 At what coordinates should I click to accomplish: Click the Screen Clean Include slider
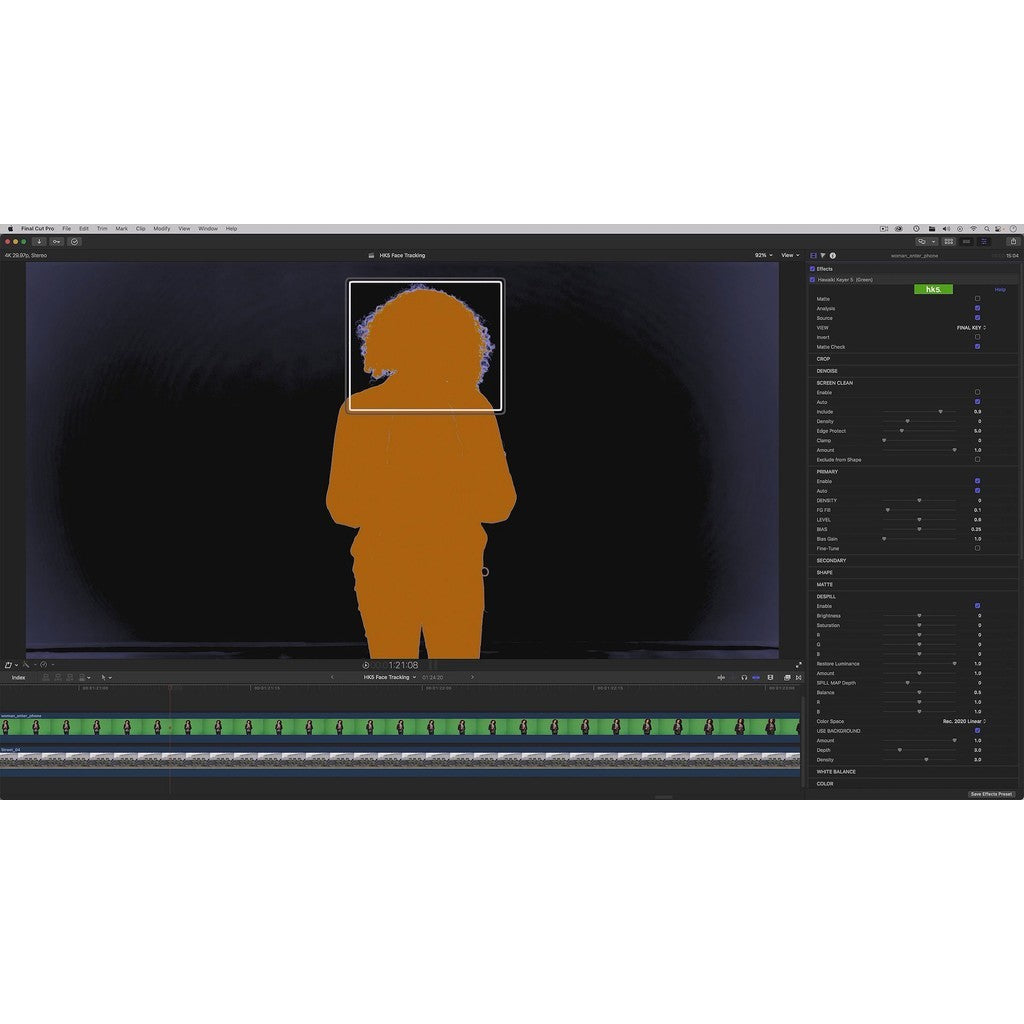(919, 412)
